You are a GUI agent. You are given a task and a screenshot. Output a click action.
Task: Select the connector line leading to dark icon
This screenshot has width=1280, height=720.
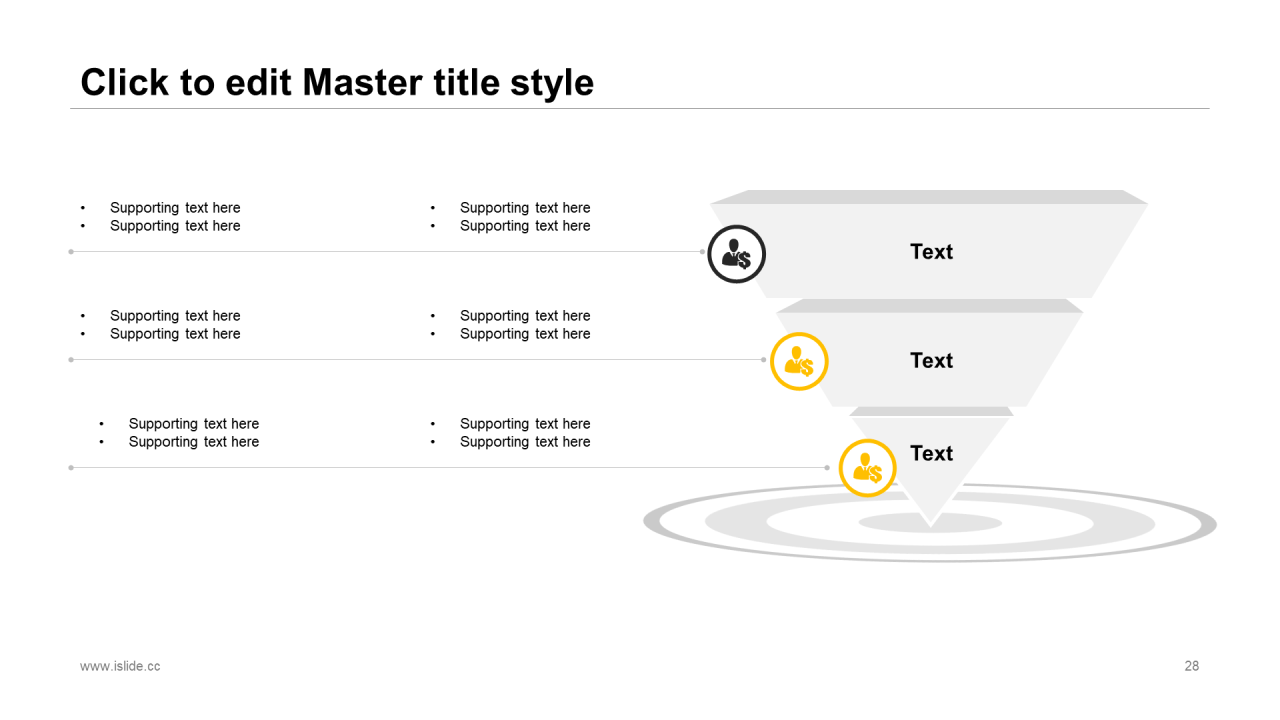point(387,252)
